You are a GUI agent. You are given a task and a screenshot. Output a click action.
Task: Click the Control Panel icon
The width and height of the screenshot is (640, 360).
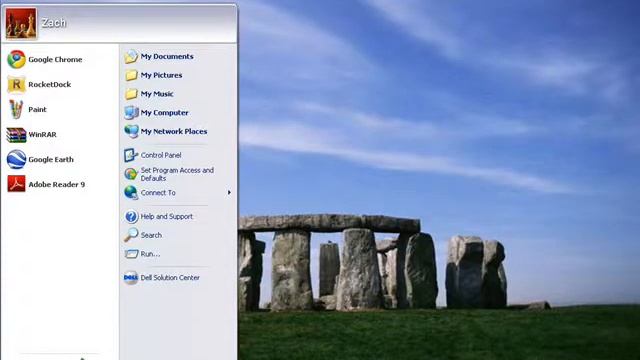click(131, 155)
